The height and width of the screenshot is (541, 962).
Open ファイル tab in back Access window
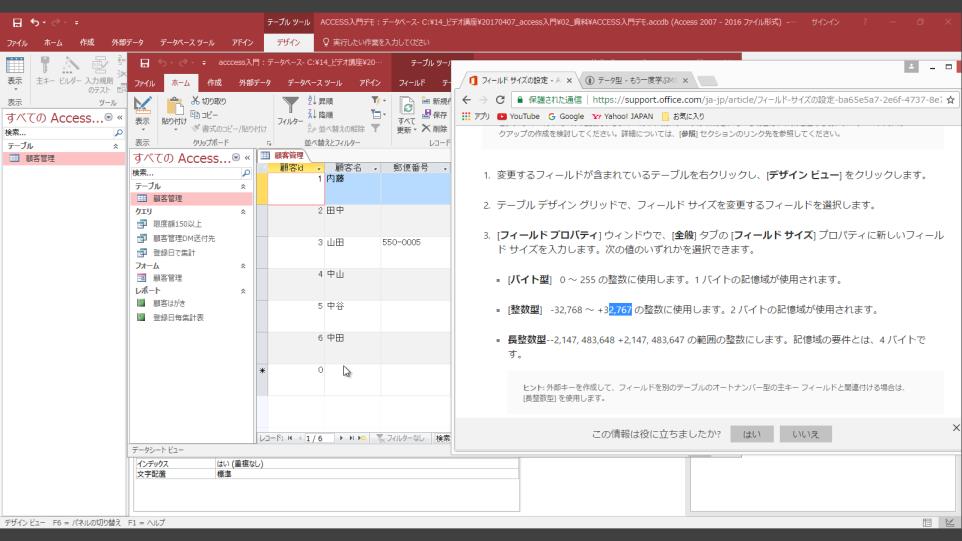(17, 43)
